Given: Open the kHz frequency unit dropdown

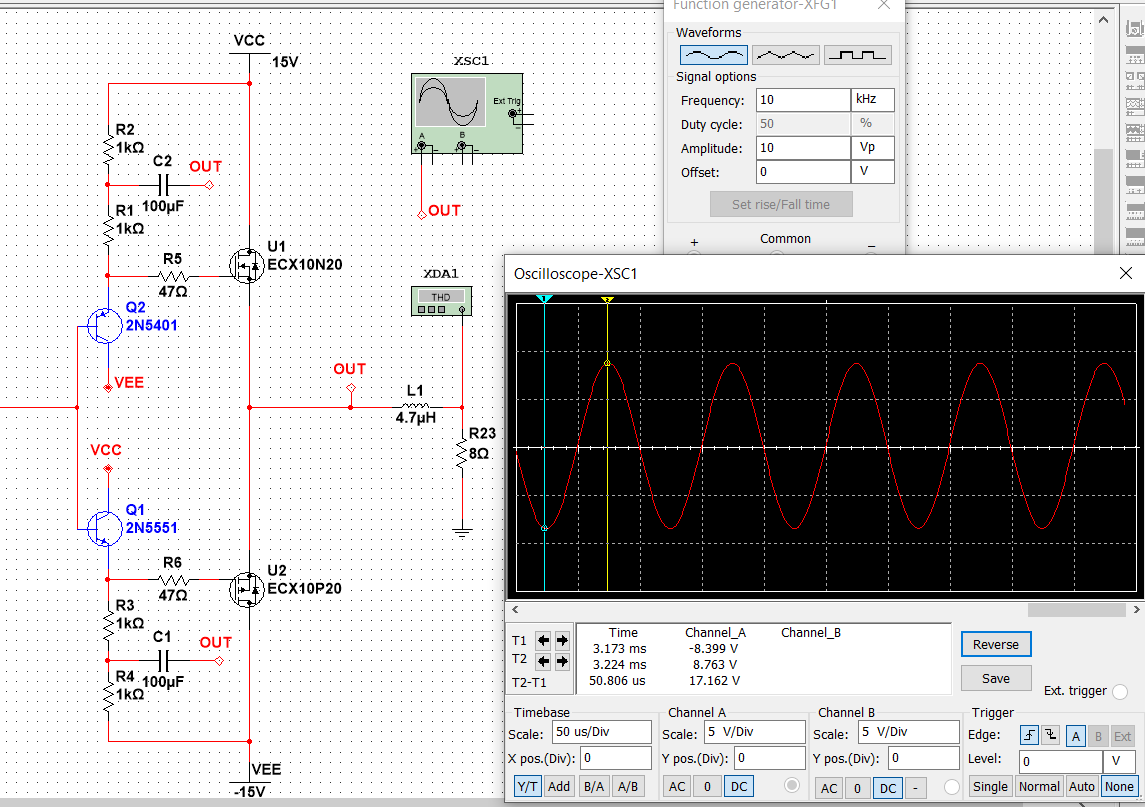Looking at the screenshot, I should pos(873,99).
